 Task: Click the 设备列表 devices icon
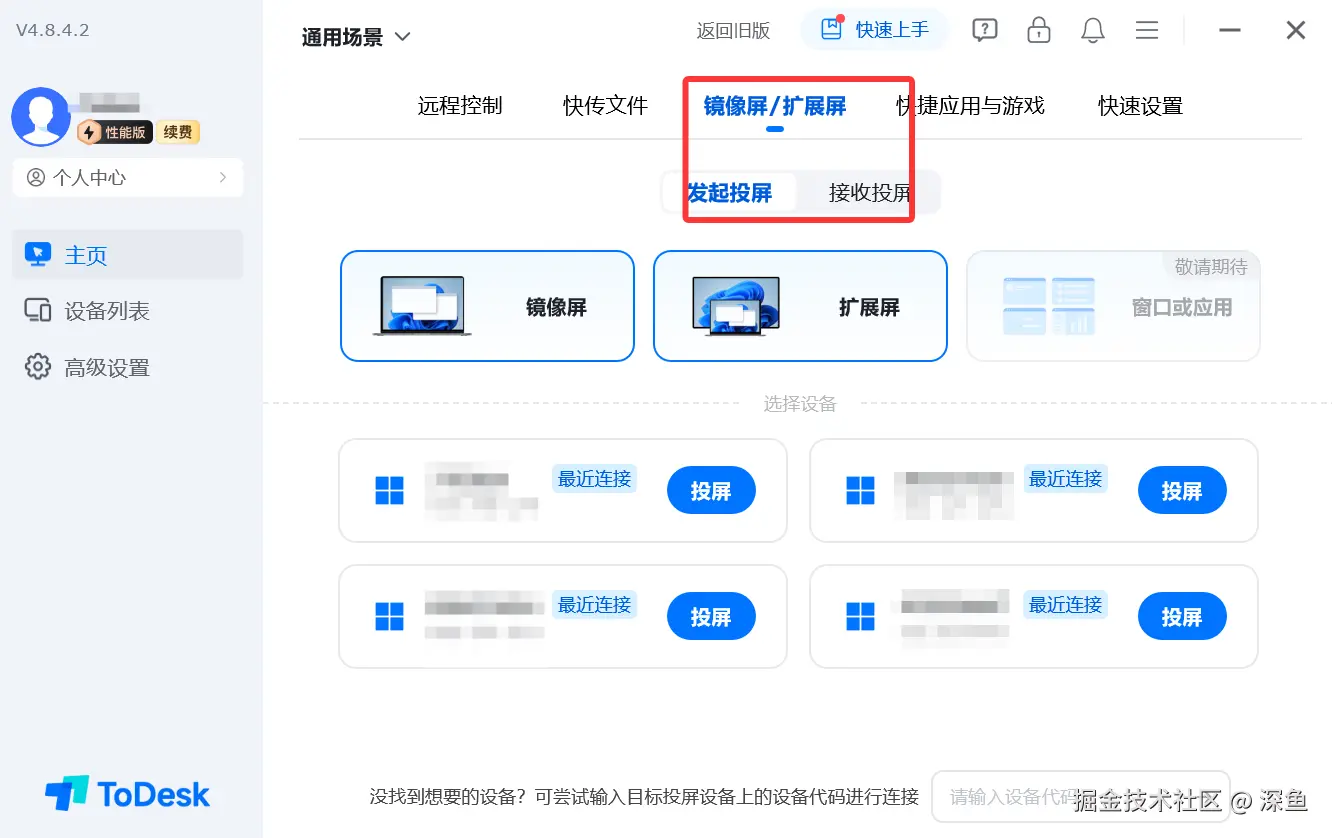click(x=38, y=311)
